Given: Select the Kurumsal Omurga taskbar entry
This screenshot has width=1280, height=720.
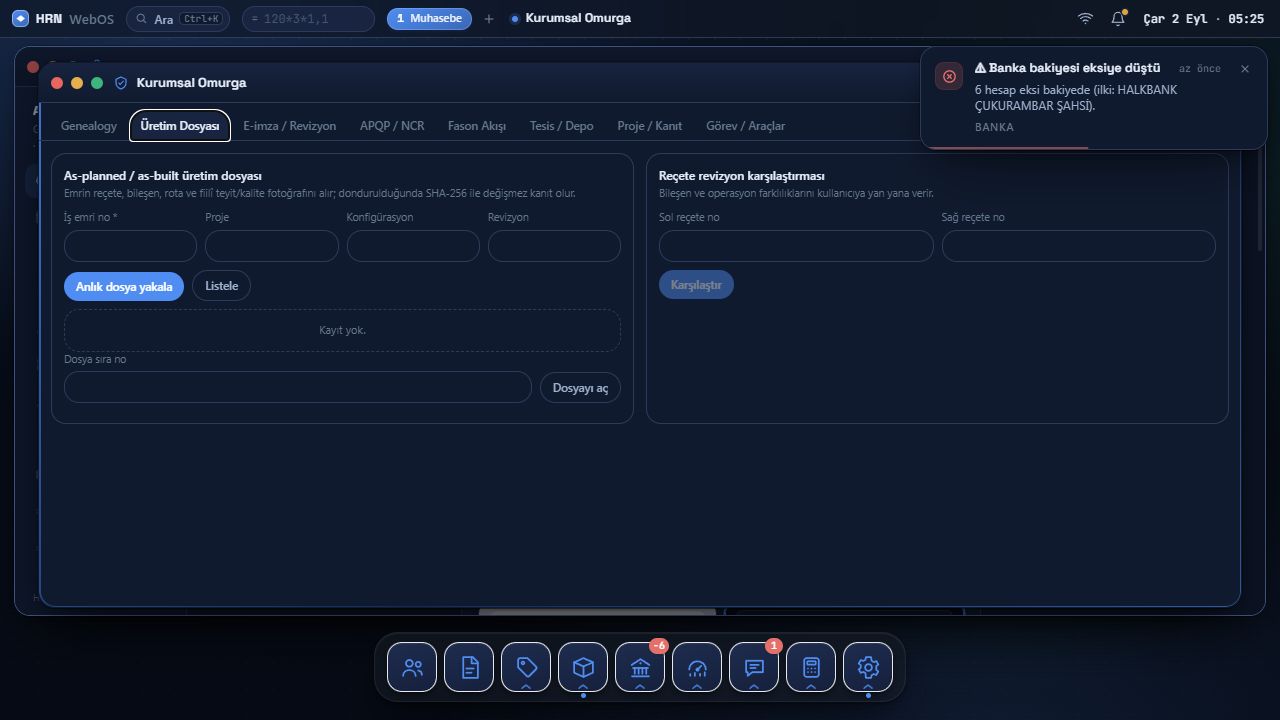Looking at the screenshot, I should [570, 19].
